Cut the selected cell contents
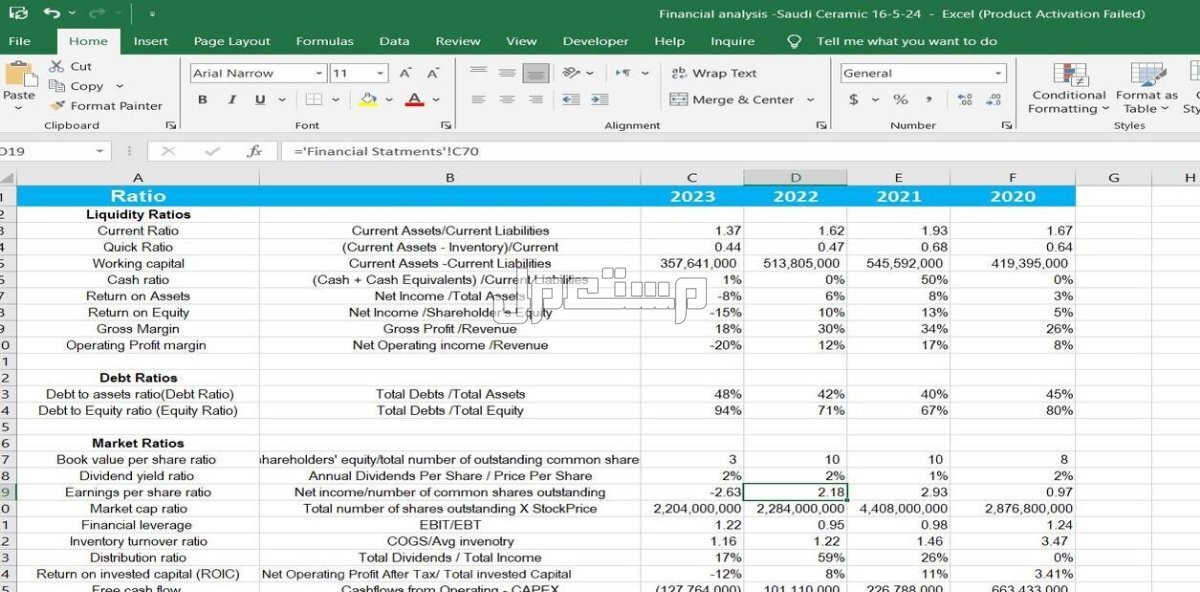This screenshot has width=1200, height=592. click(x=70, y=66)
